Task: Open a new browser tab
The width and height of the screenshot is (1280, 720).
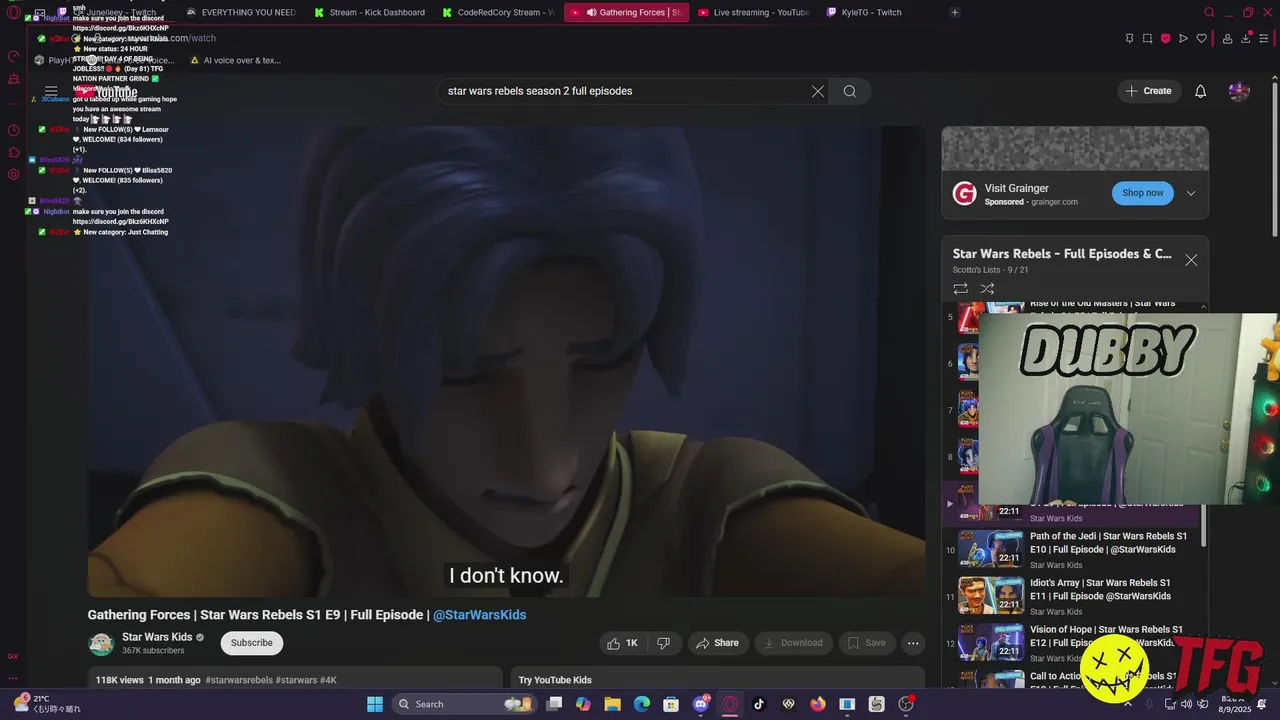Action: pos(955,12)
